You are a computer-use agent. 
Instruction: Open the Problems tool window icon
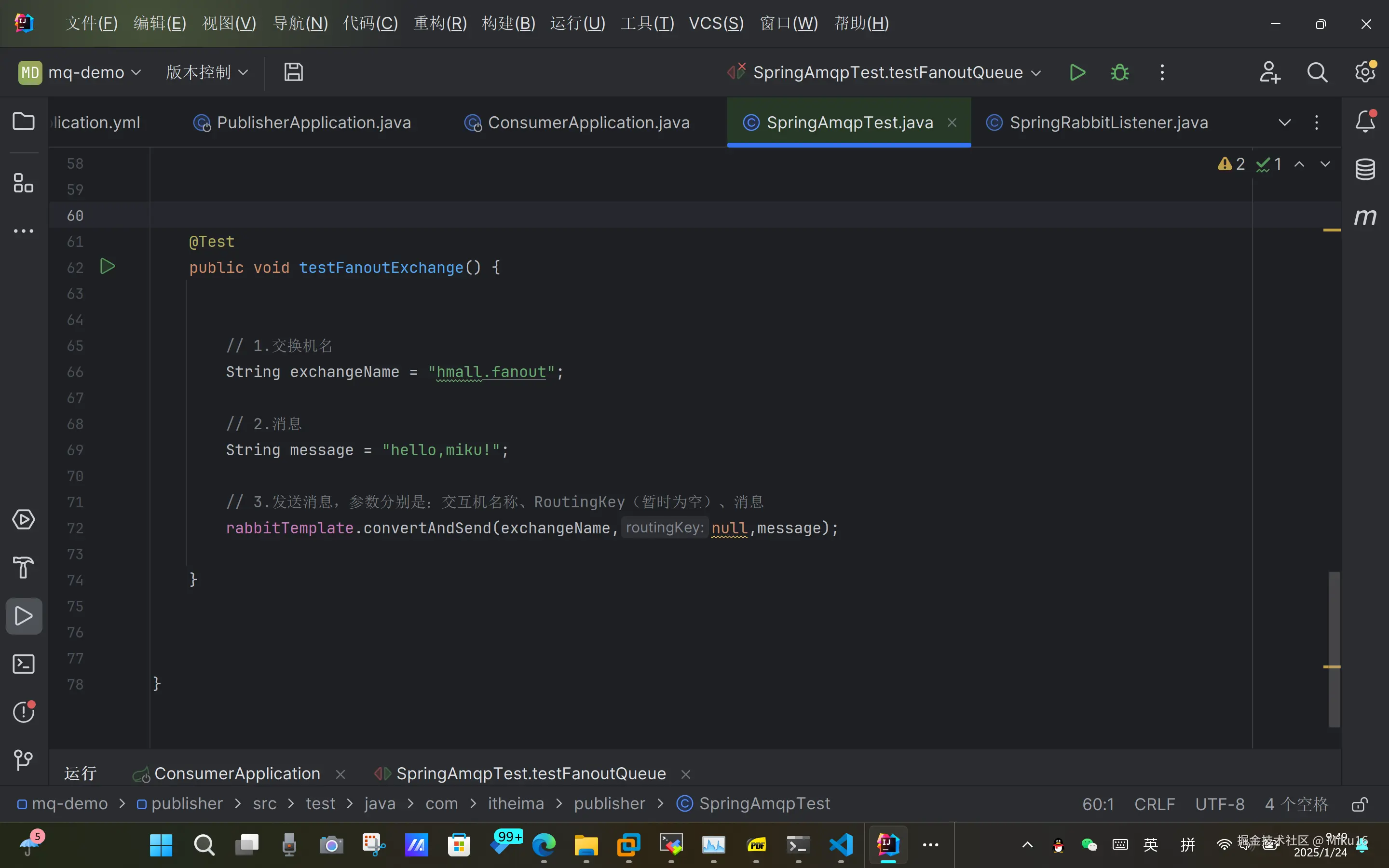point(24,712)
